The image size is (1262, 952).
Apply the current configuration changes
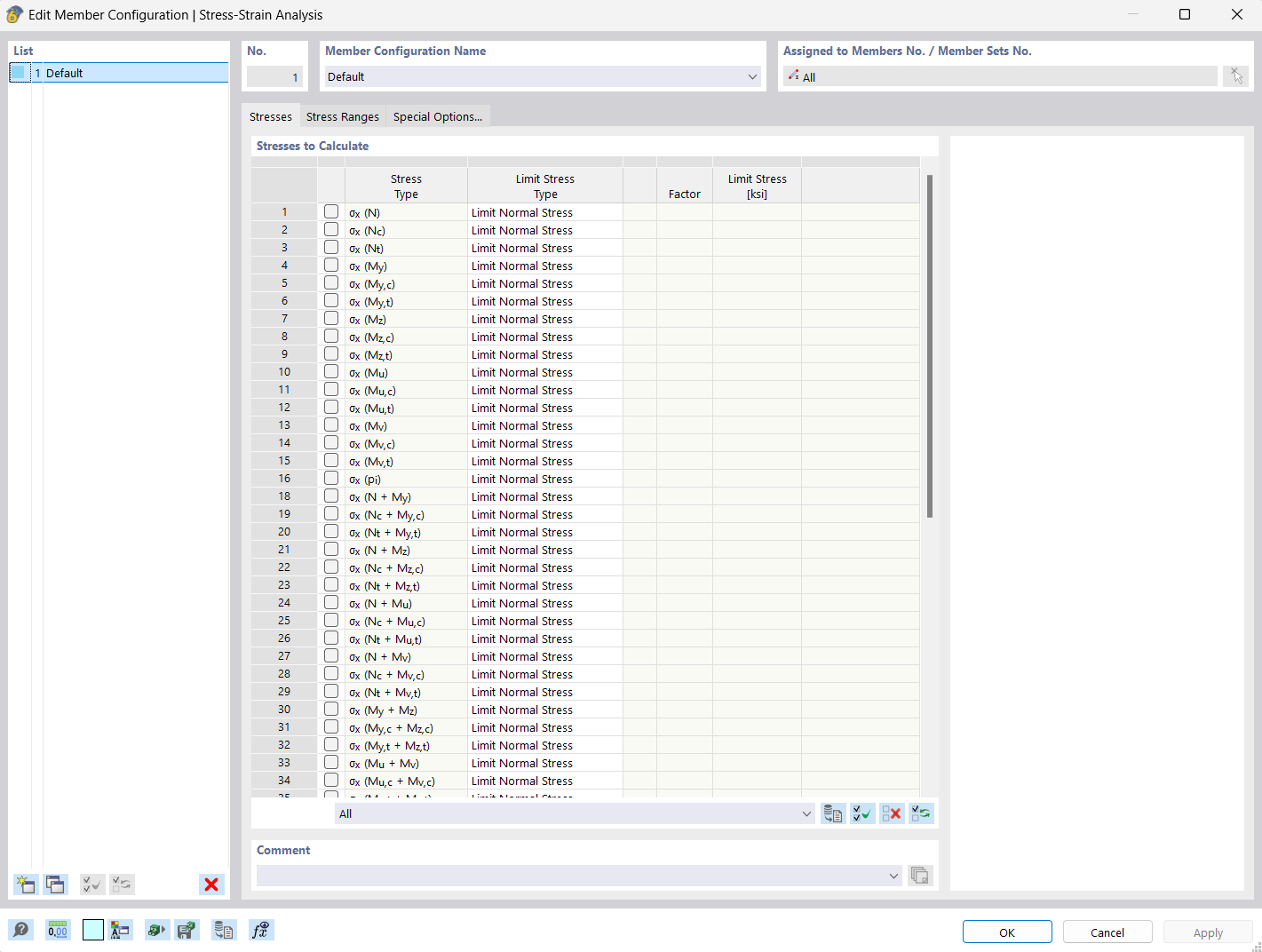tap(1207, 932)
